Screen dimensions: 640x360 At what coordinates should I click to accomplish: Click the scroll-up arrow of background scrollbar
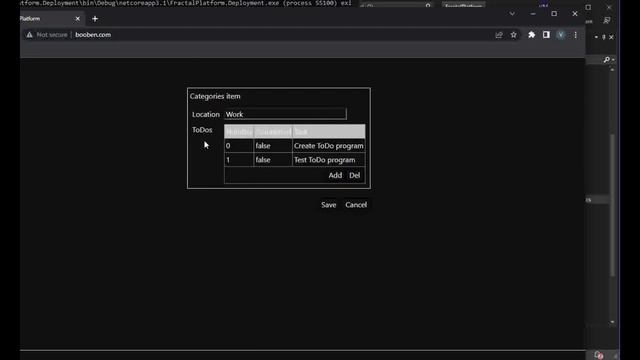tap(612, 70)
